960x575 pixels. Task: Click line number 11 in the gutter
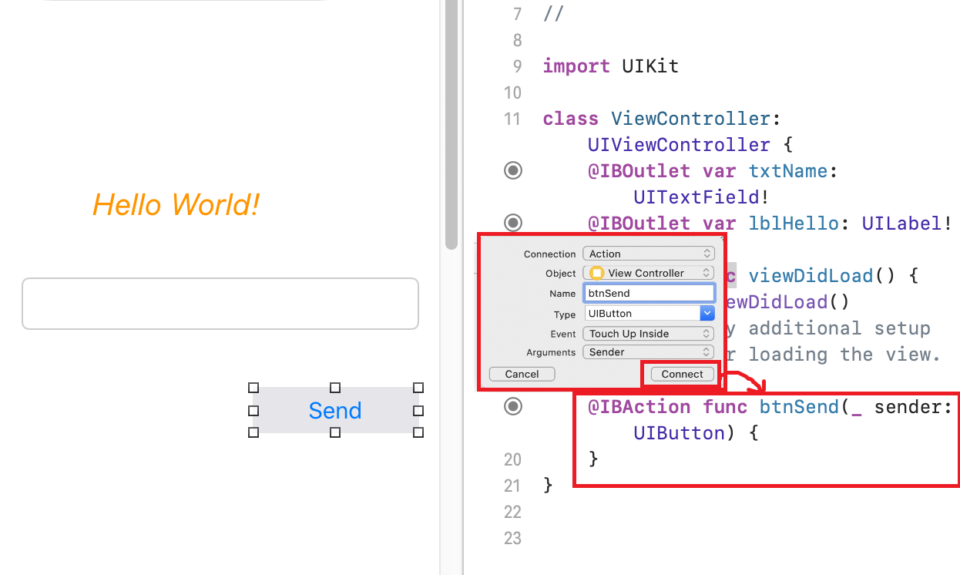[x=512, y=119]
